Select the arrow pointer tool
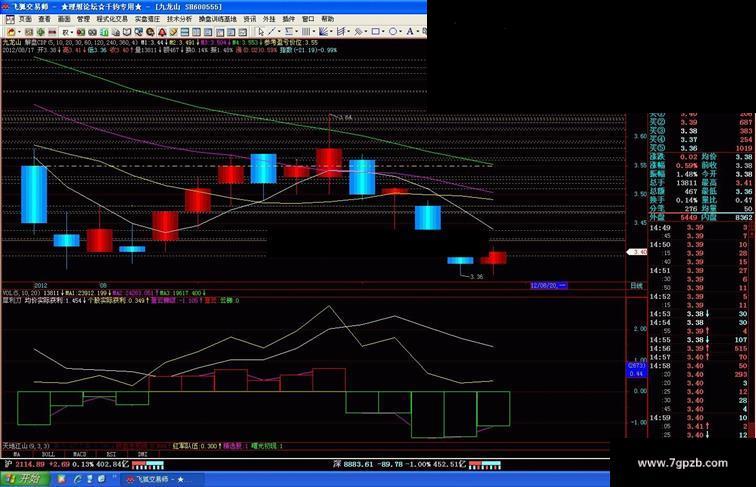This screenshot has height=487, width=756. (261, 32)
